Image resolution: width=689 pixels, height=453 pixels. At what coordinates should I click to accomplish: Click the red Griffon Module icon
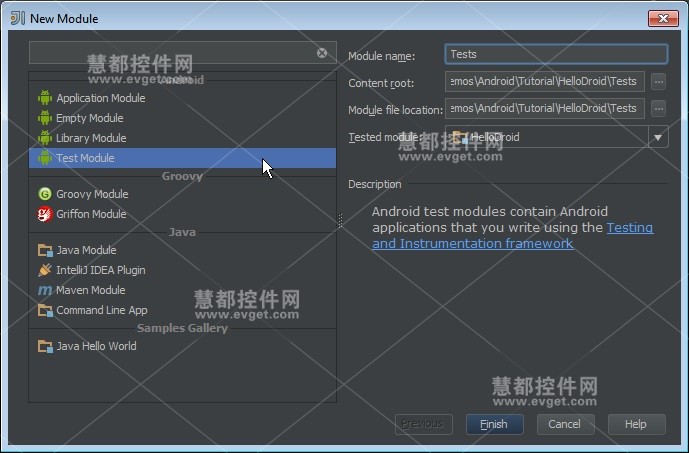45,214
